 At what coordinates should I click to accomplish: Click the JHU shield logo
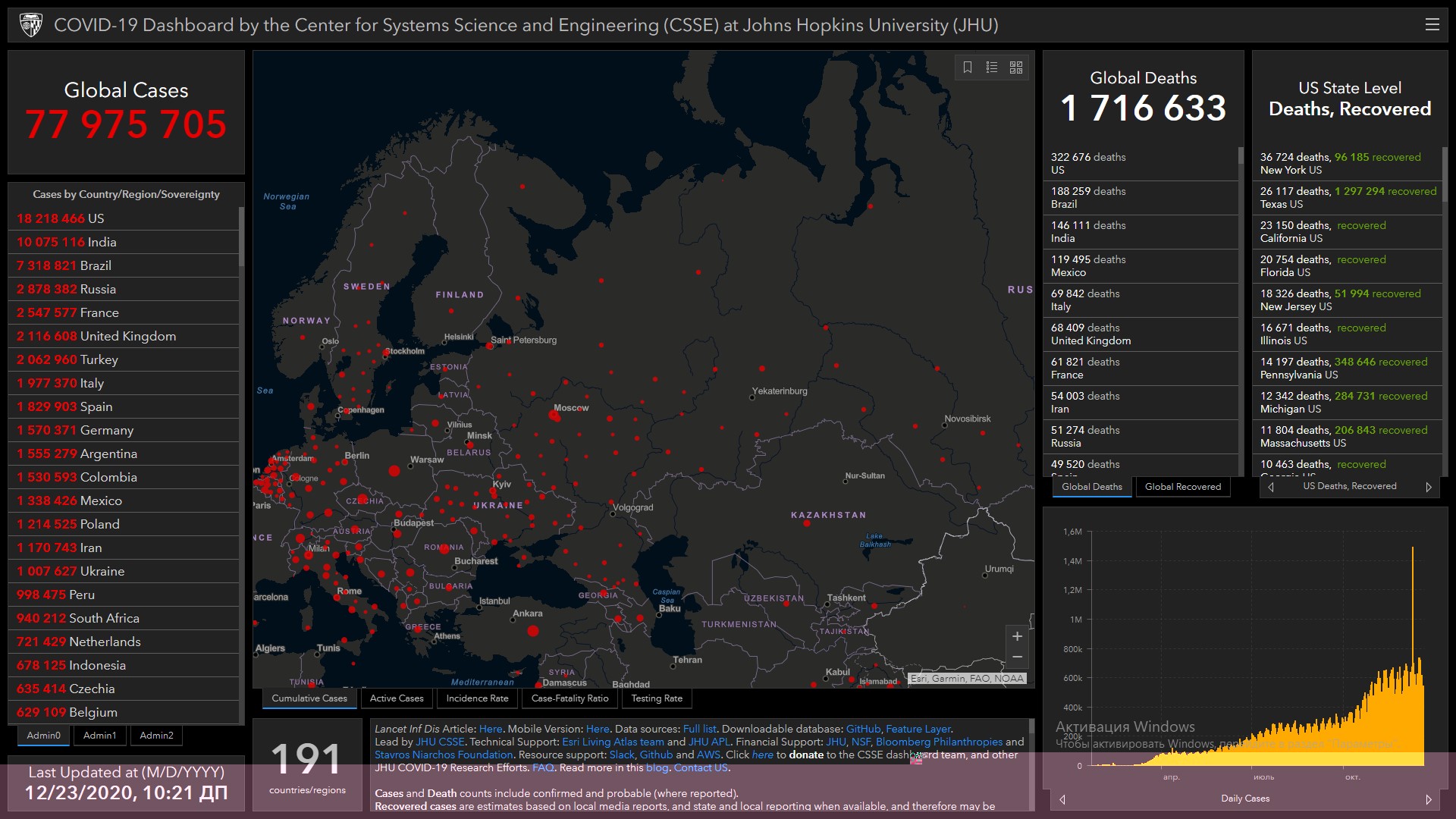tap(31, 25)
